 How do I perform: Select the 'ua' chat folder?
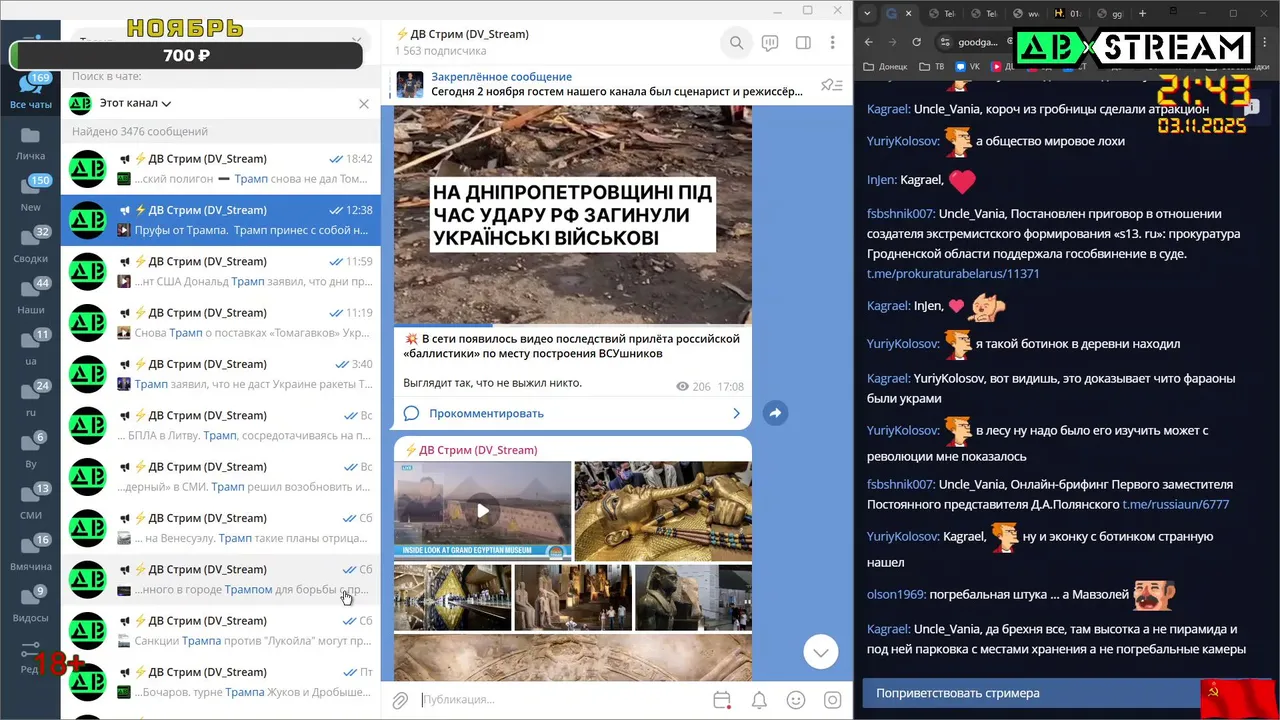pos(31,348)
